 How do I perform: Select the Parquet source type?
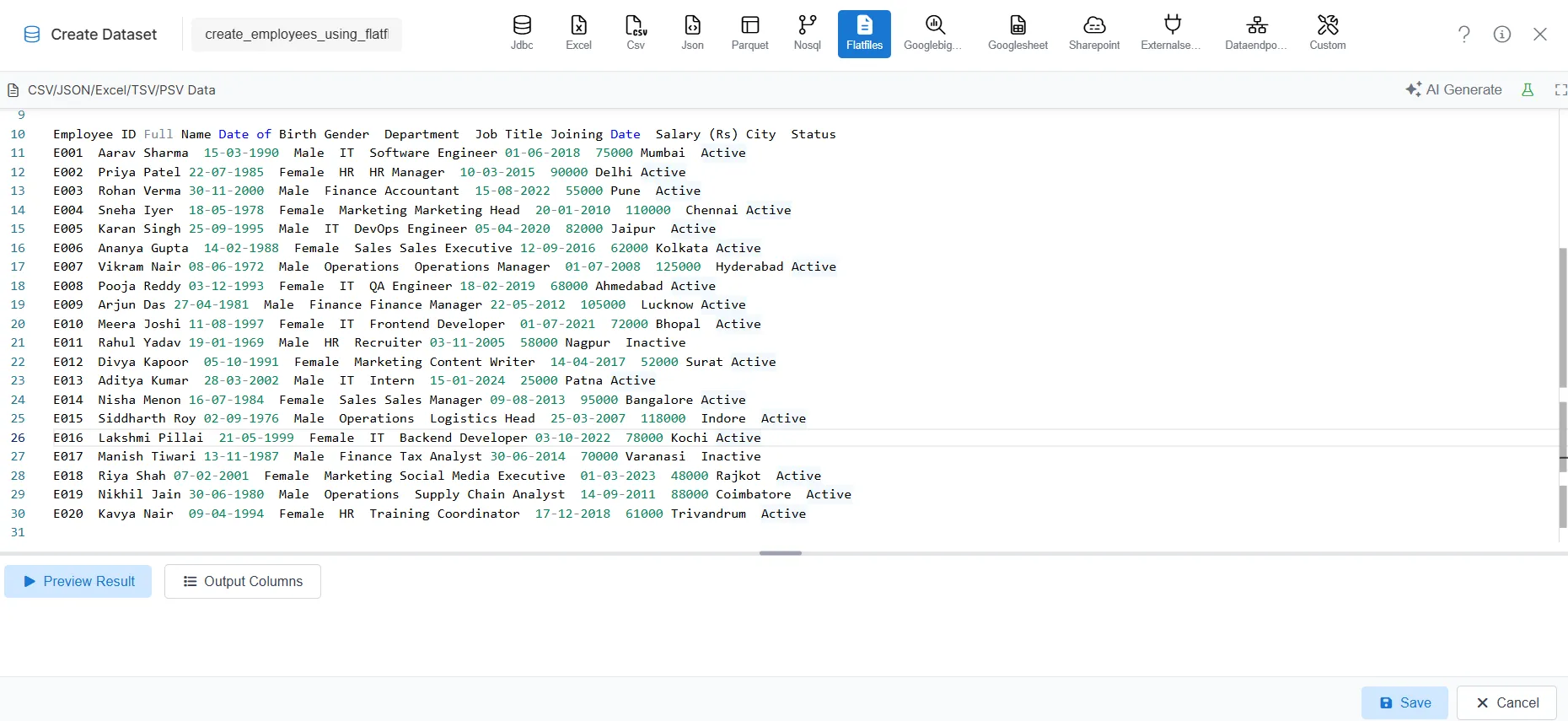[749, 34]
